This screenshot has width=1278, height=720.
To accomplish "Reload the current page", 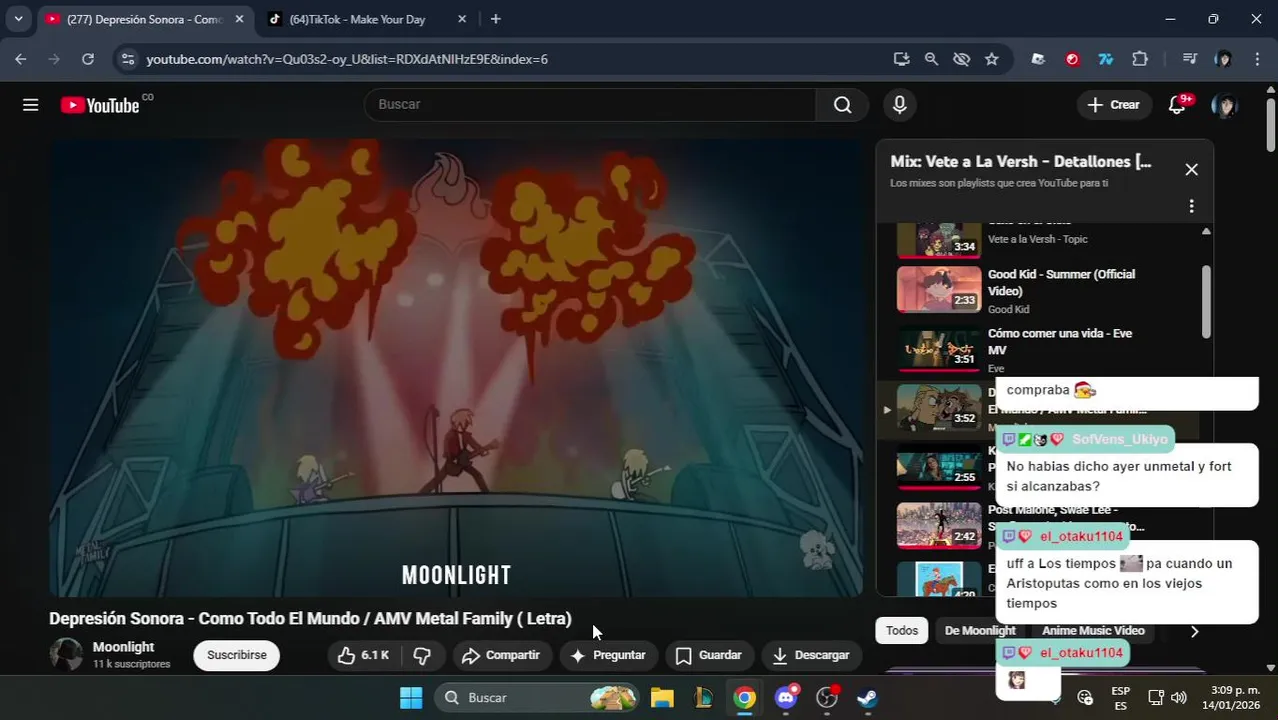I will pyautogui.click(x=88, y=59).
